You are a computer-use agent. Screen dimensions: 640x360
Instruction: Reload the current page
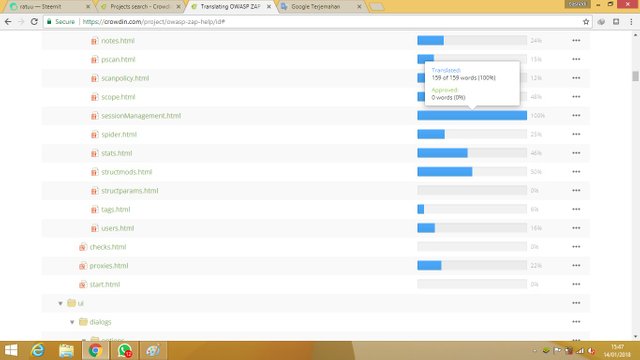(34, 22)
